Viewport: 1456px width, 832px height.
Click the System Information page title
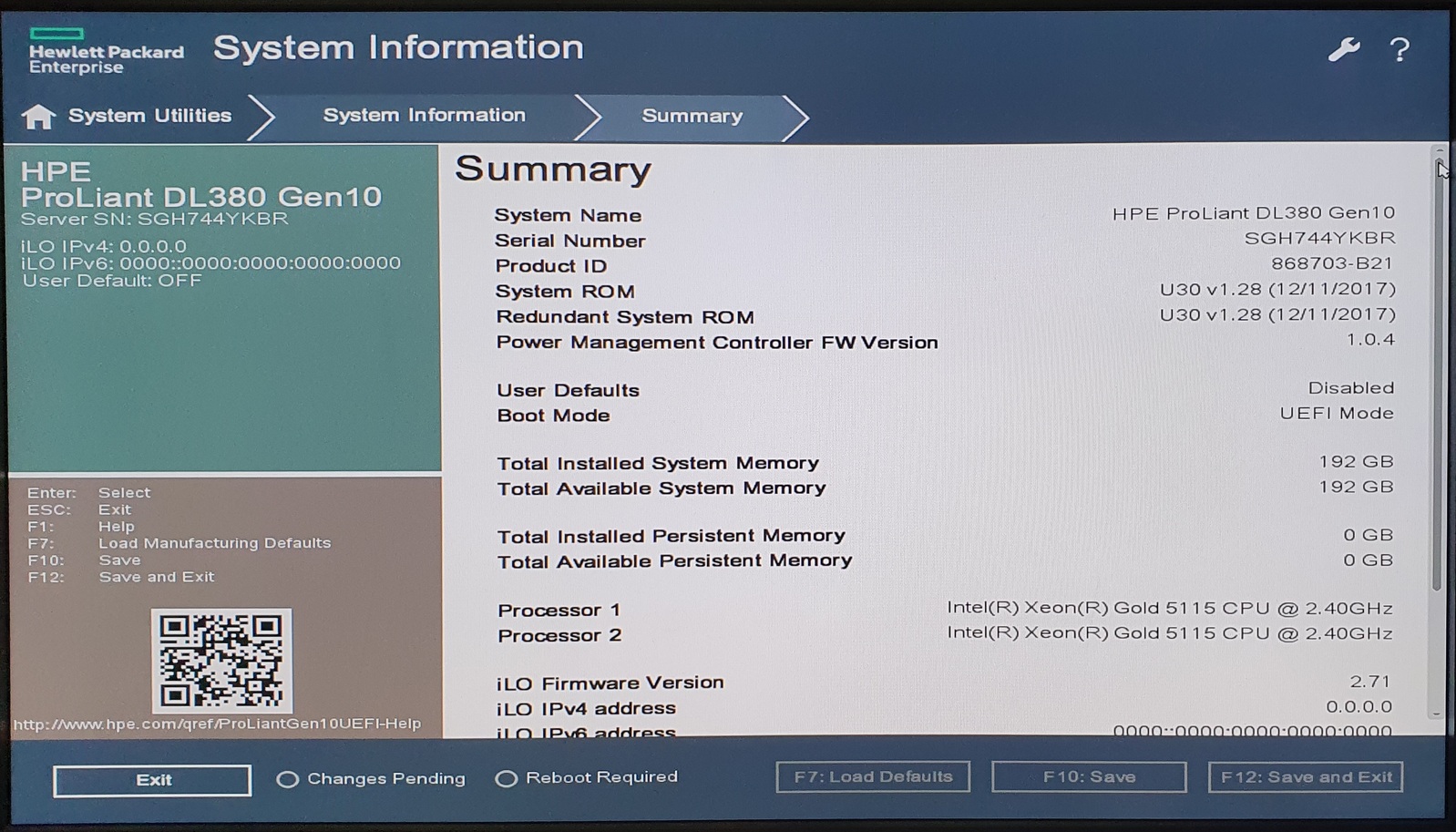[398, 47]
